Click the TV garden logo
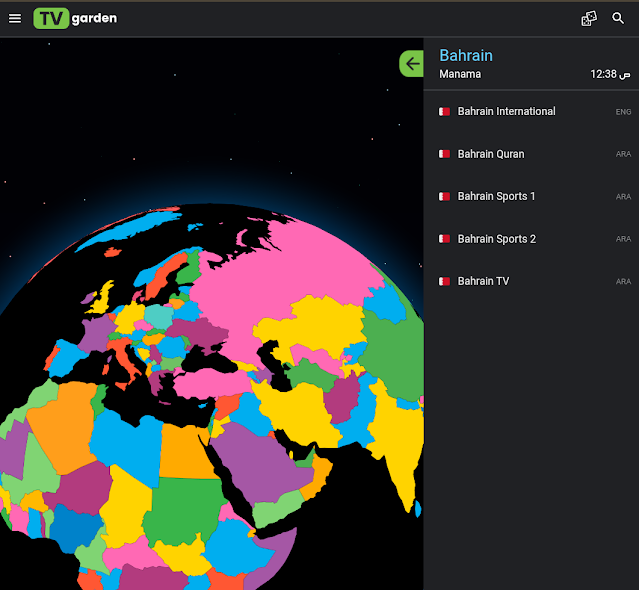Viewport: 639px width, 590px height. tap(75, 18)
